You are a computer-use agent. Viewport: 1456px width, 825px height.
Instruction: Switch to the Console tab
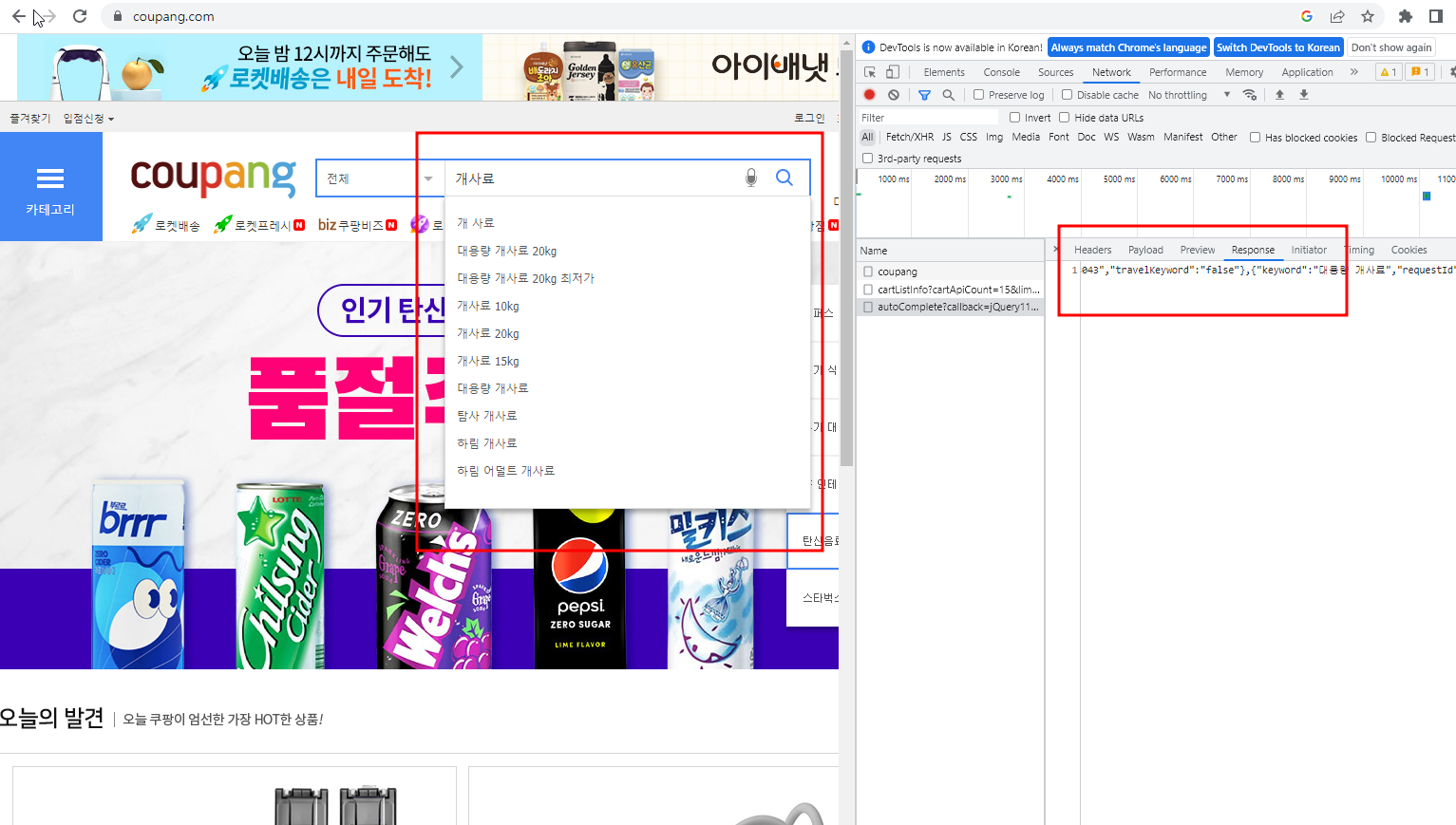1001,72
